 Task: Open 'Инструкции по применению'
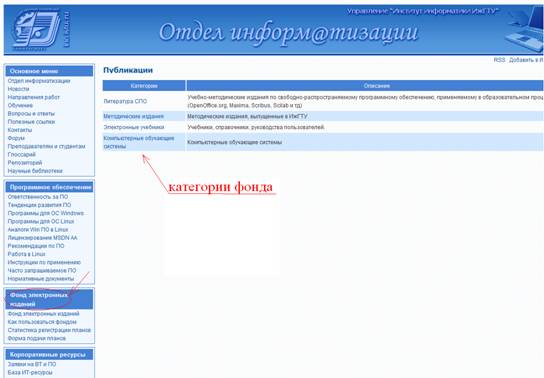(x=44, y=262)
